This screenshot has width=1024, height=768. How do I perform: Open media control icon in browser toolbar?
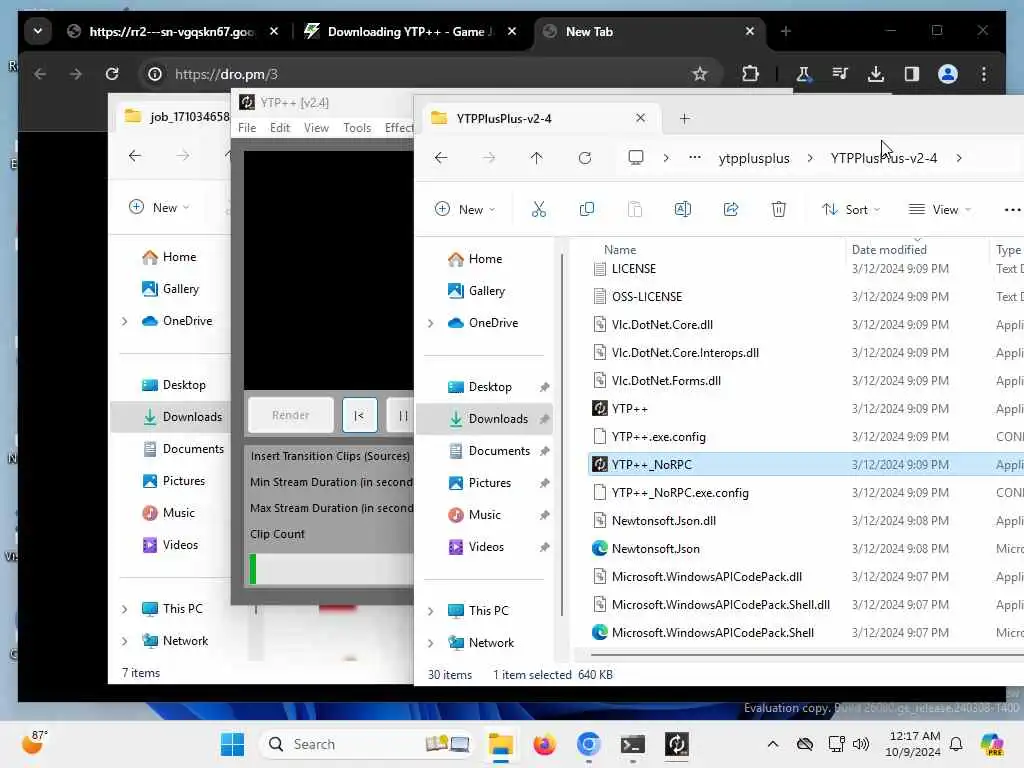click(840, 74)
